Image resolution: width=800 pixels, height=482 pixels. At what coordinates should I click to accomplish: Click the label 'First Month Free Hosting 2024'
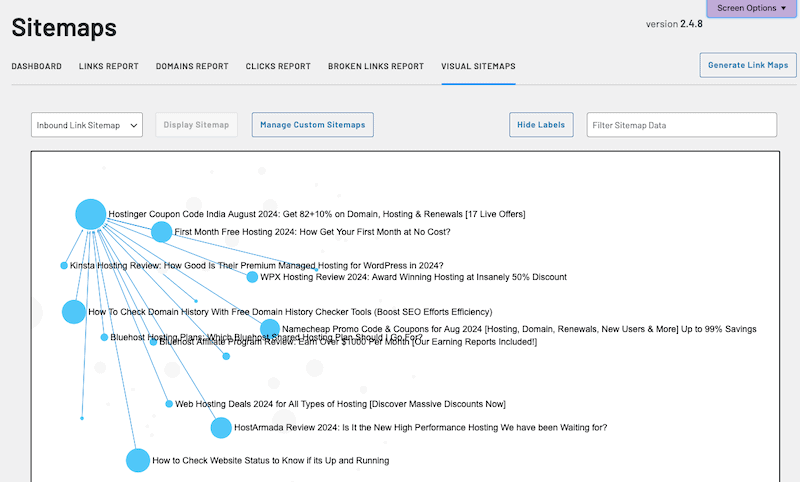coord(312,232)
